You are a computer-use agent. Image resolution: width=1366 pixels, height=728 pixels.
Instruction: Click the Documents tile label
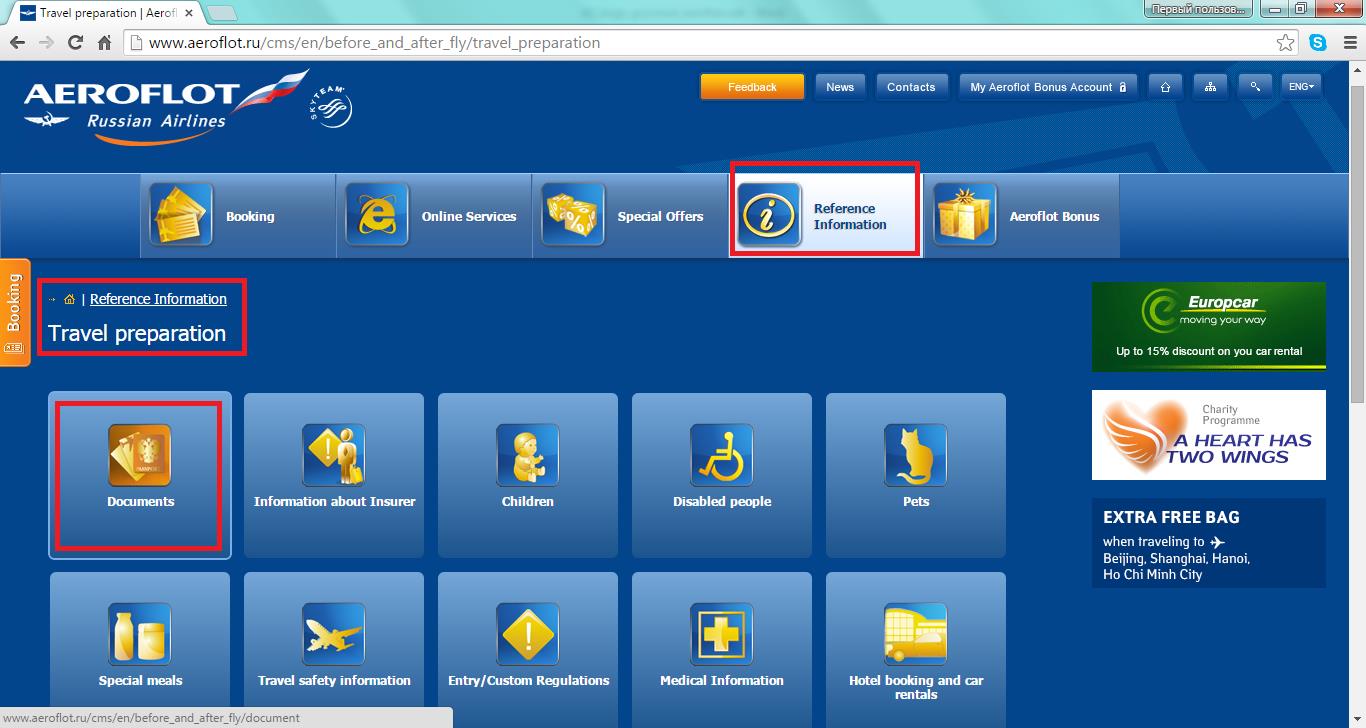[x=141, y=501]
